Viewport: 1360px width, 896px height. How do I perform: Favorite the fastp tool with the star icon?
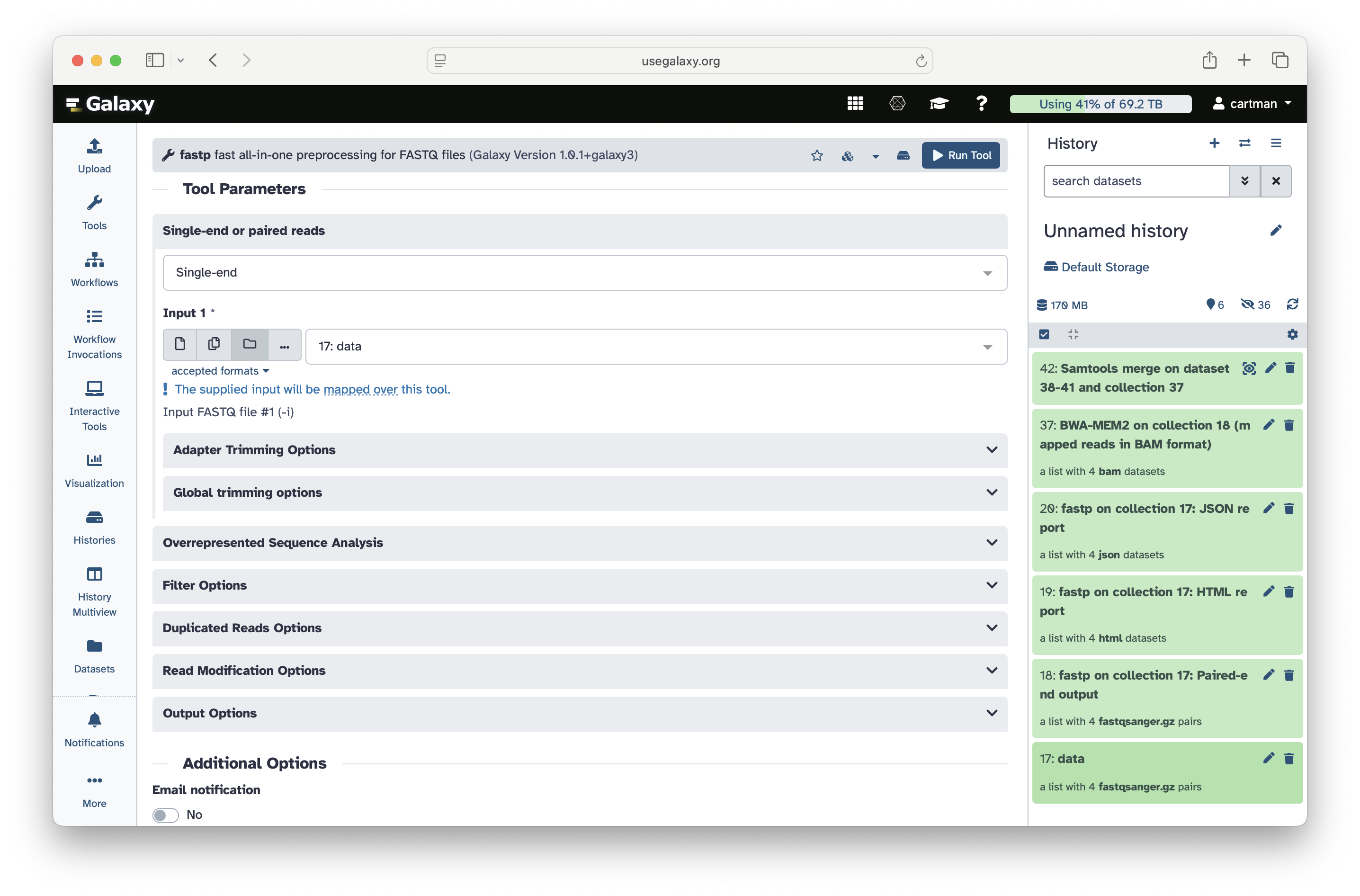[816, 155]
